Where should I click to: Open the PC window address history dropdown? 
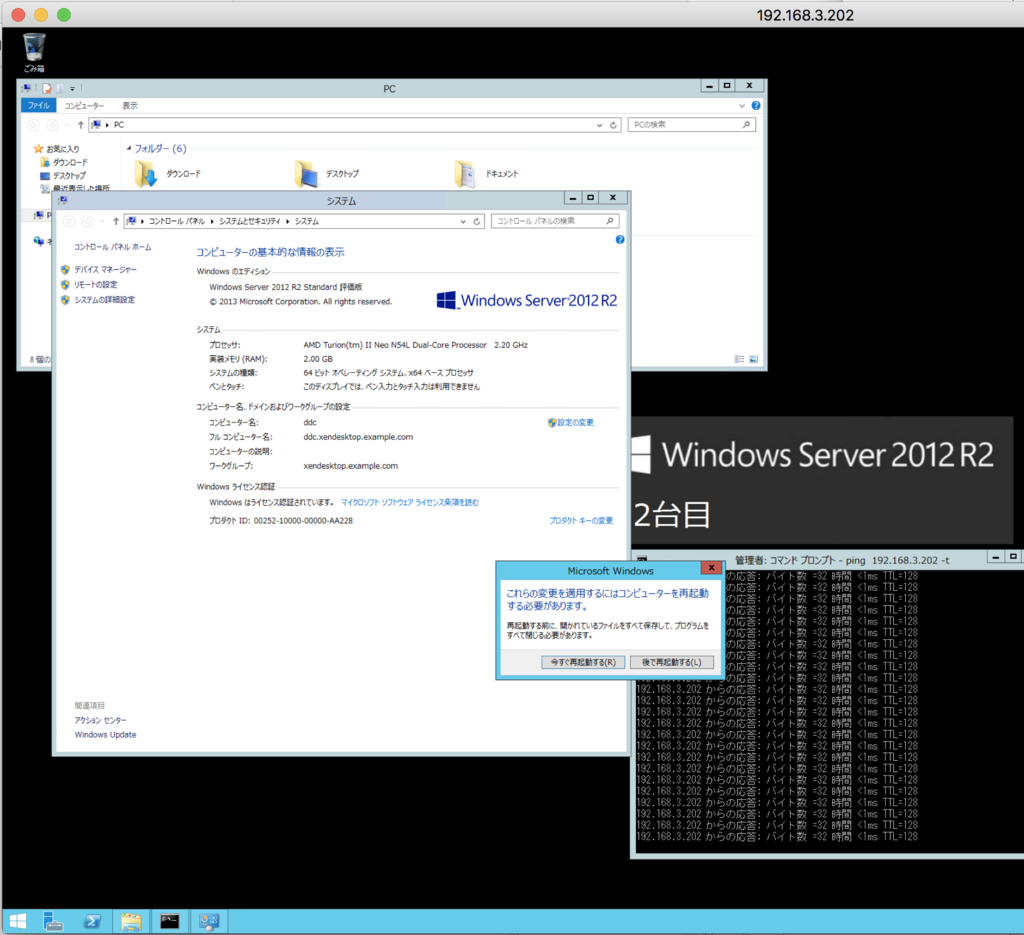[x=599, y=125]
